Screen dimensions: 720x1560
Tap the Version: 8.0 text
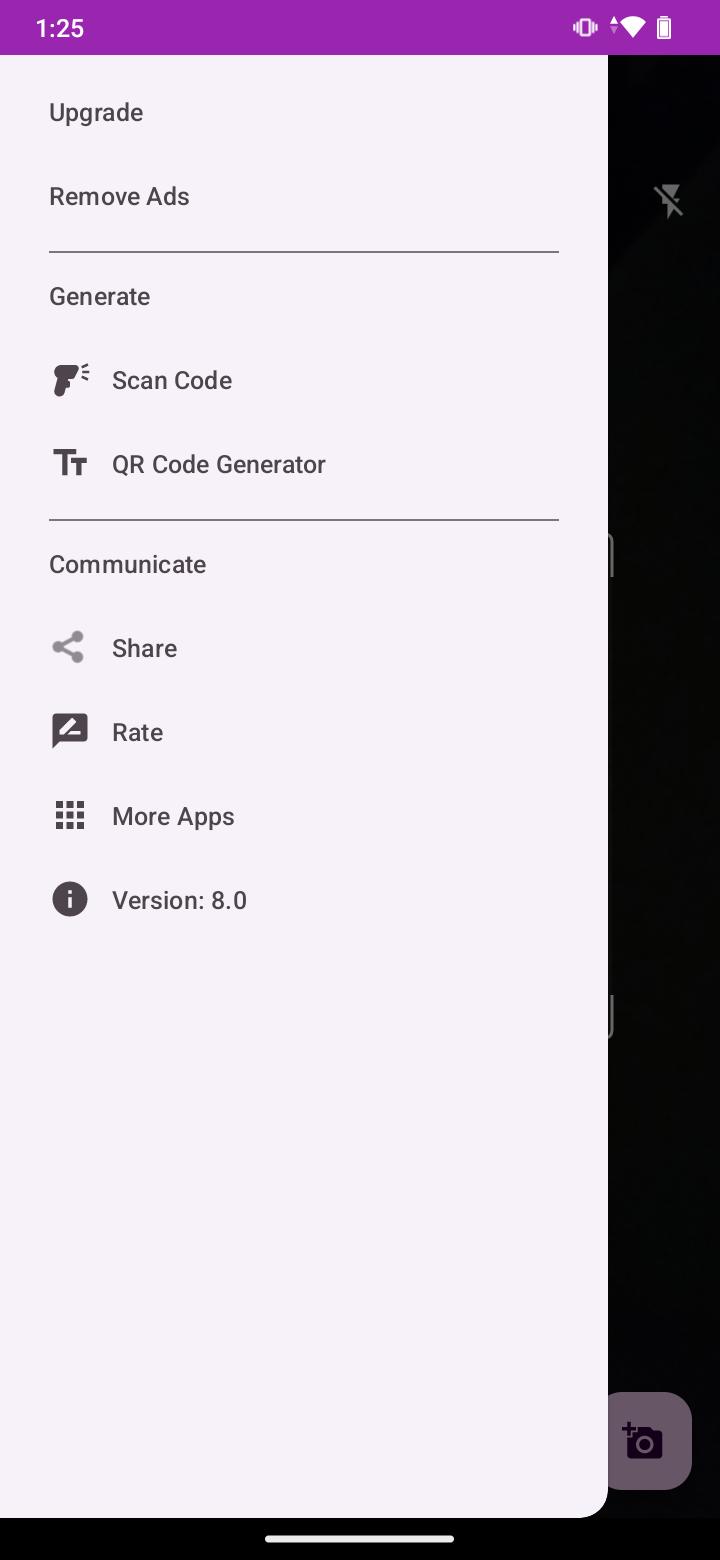[179, 900]
